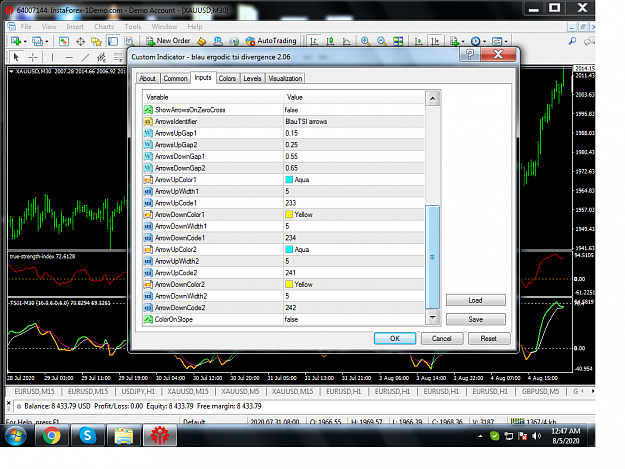Click the zoom out magnifier icon
This screenshot has width=625, height=469.
pos(381,41)
